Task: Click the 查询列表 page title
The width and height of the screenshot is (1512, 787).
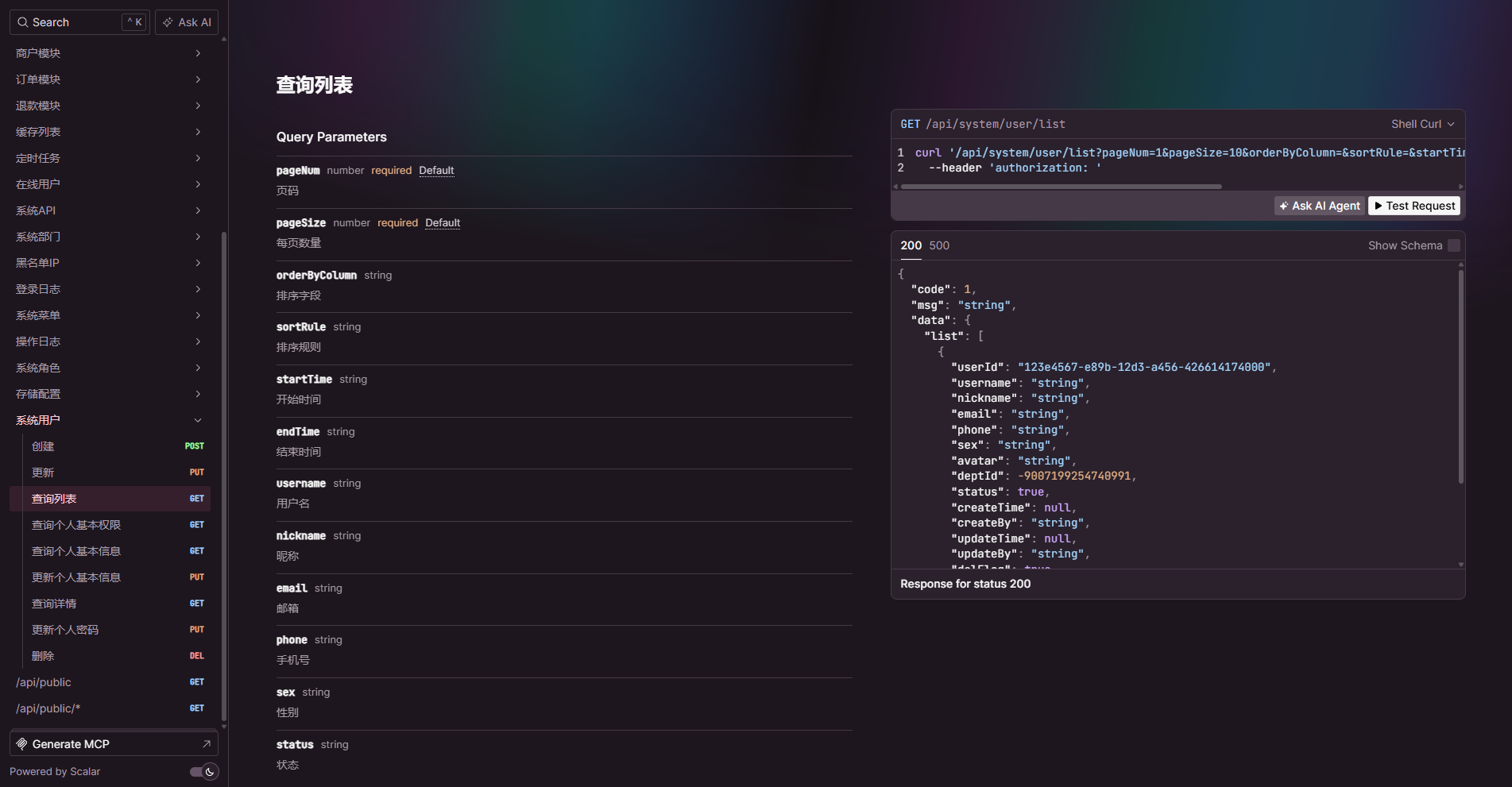Action: coord(315,85)
